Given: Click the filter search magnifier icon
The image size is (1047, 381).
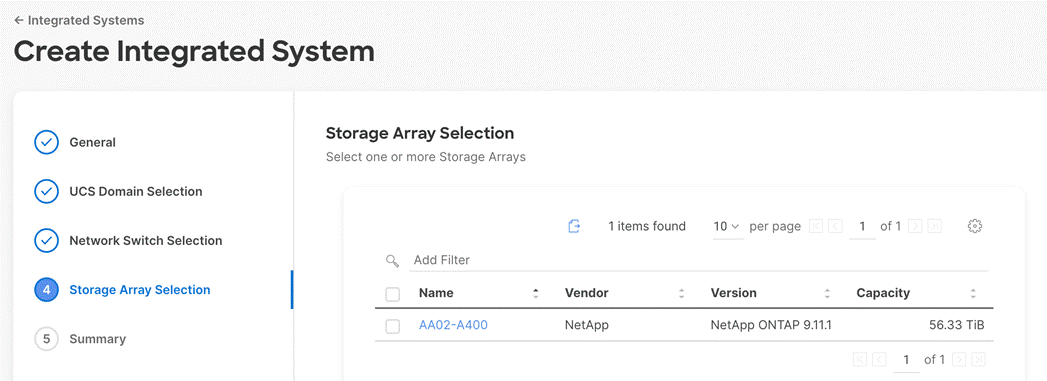Looking at the screenshot, I should tap(392, 260).
